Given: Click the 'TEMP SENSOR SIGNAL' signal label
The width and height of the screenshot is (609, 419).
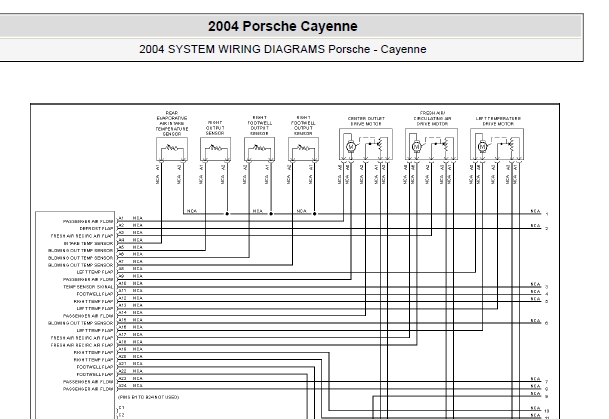Looking at the screenshot, I should [88, 287].
